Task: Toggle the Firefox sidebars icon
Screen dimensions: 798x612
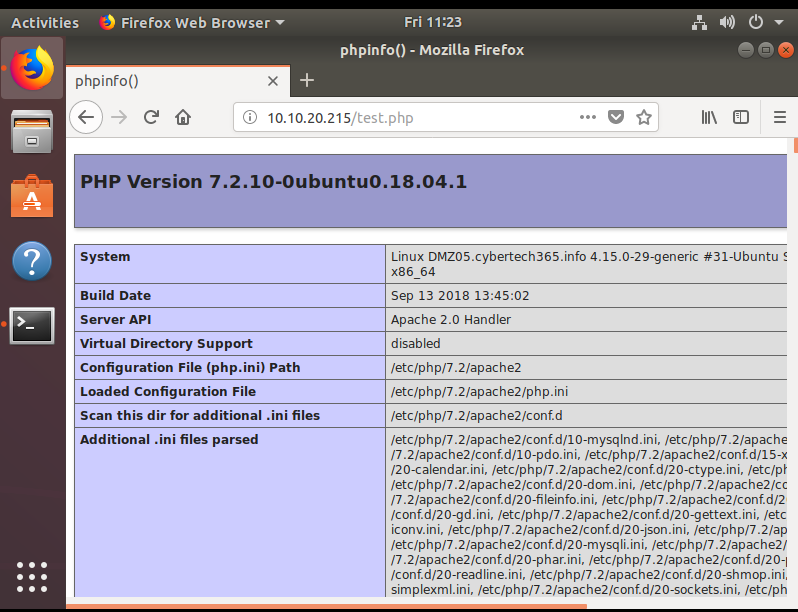Action: coord(740,118)
